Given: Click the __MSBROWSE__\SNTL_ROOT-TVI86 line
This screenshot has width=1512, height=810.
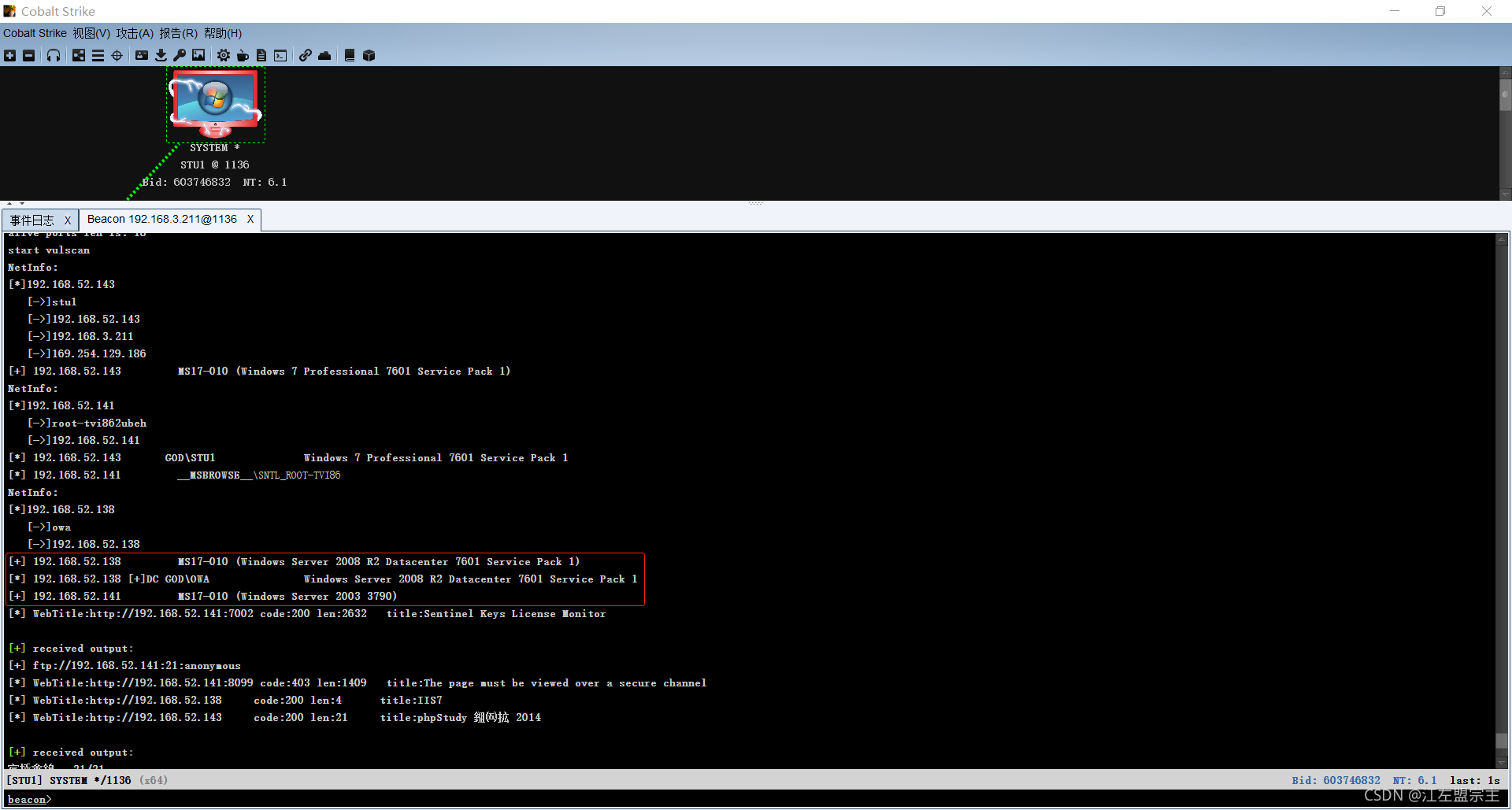Looking at the screenshot, I should coord(174,475).
